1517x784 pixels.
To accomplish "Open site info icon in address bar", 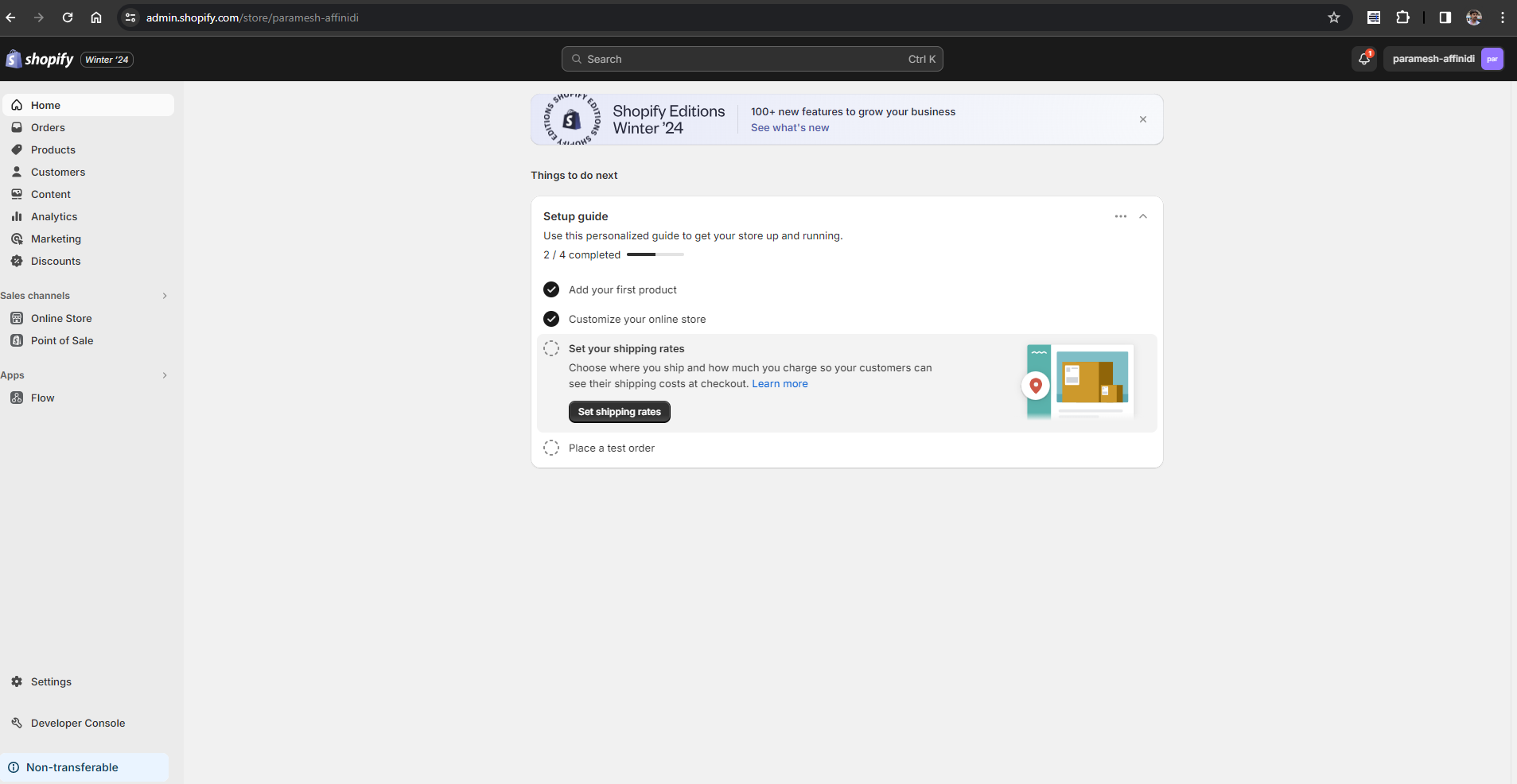I will click(x=130, y=17).
